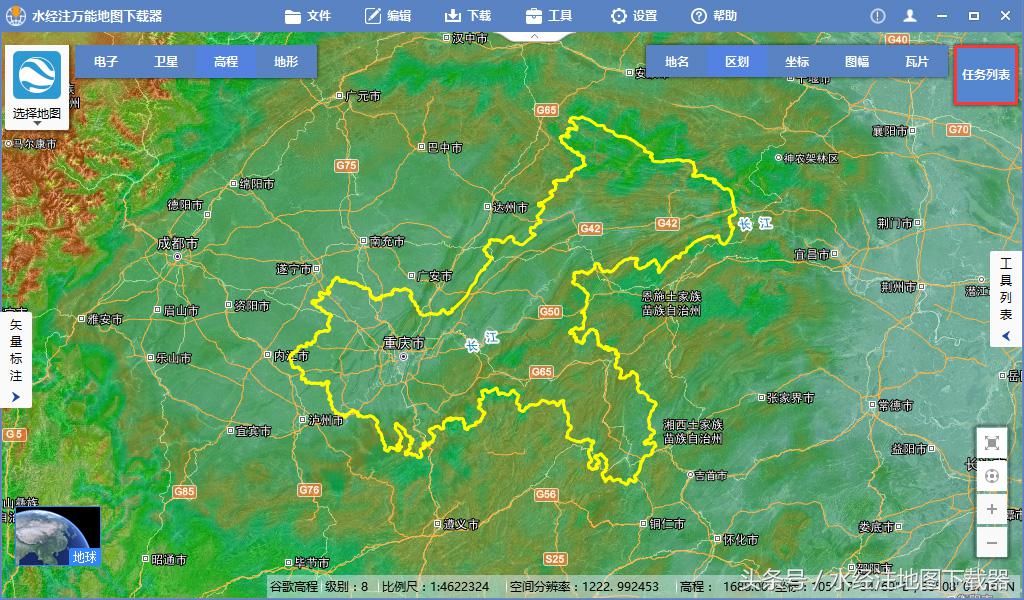The width and height of the screenshot is (1024, 600).
Task: Toggle the 地名 place names overlay
Action: [x=676, y=61]
